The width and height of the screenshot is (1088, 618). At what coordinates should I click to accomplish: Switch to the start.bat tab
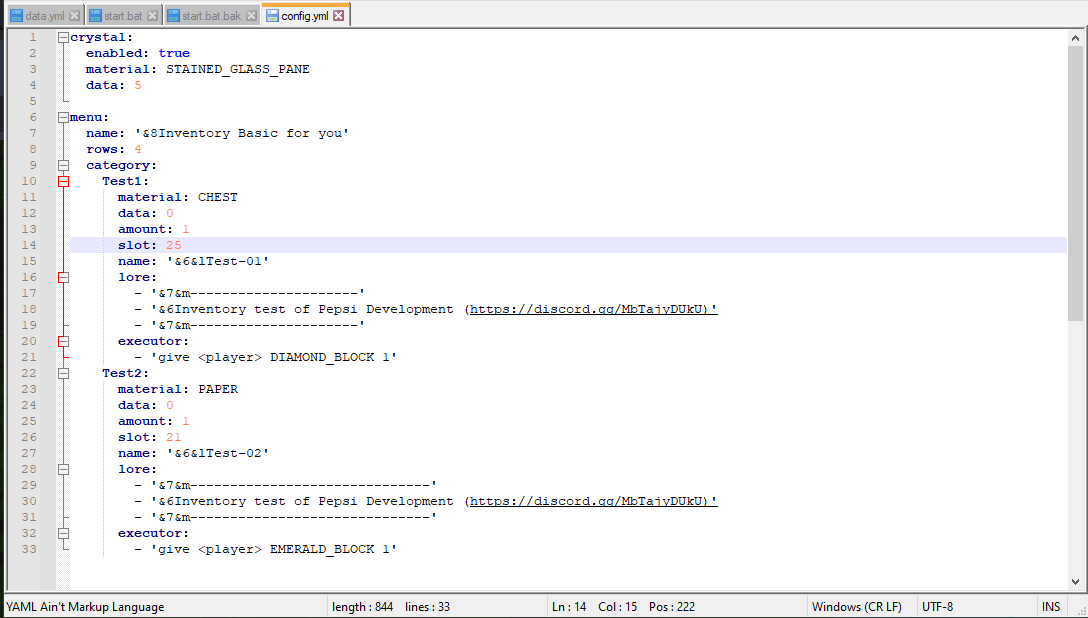coord(123,15)
